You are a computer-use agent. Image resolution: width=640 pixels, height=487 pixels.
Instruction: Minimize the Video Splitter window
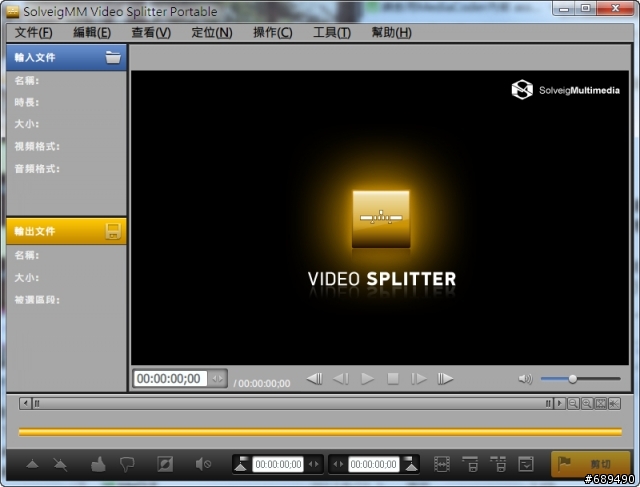point(564,8)
